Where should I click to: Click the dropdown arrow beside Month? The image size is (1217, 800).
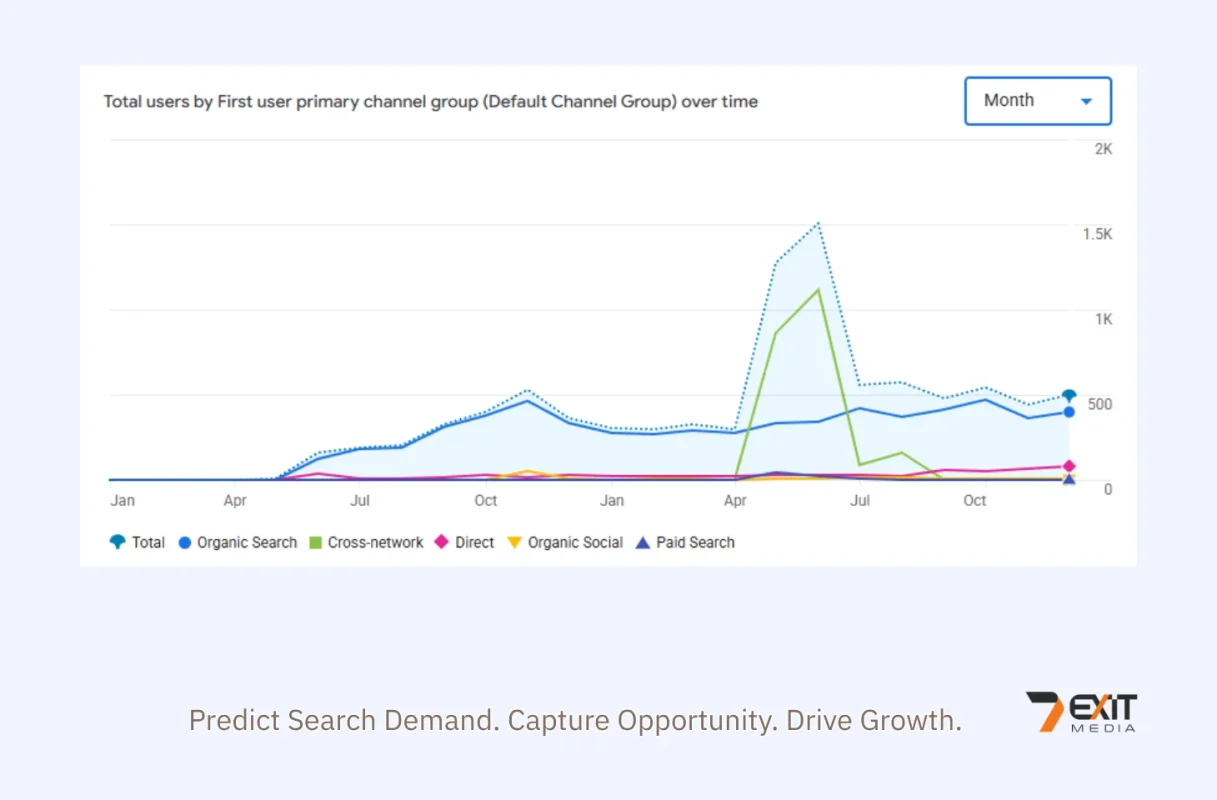pyautogui.click(x=1087, y=101)
